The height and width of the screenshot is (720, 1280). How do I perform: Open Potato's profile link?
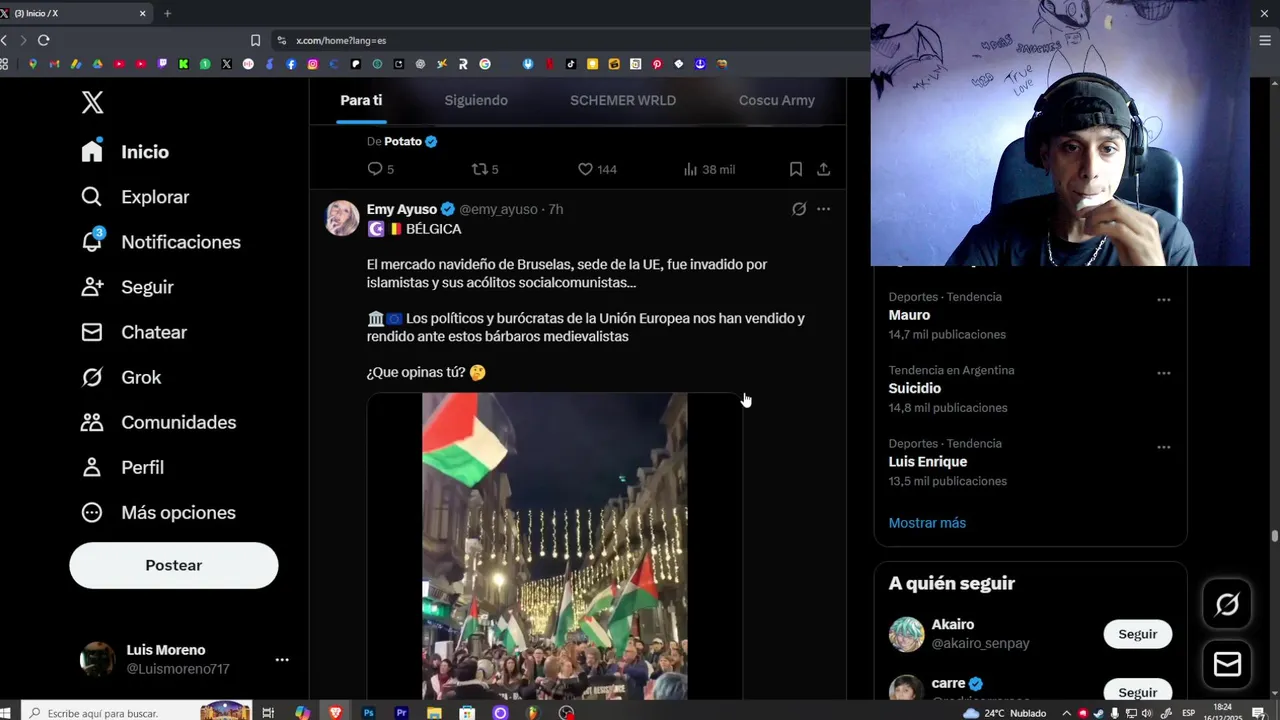tap(403, 141)
